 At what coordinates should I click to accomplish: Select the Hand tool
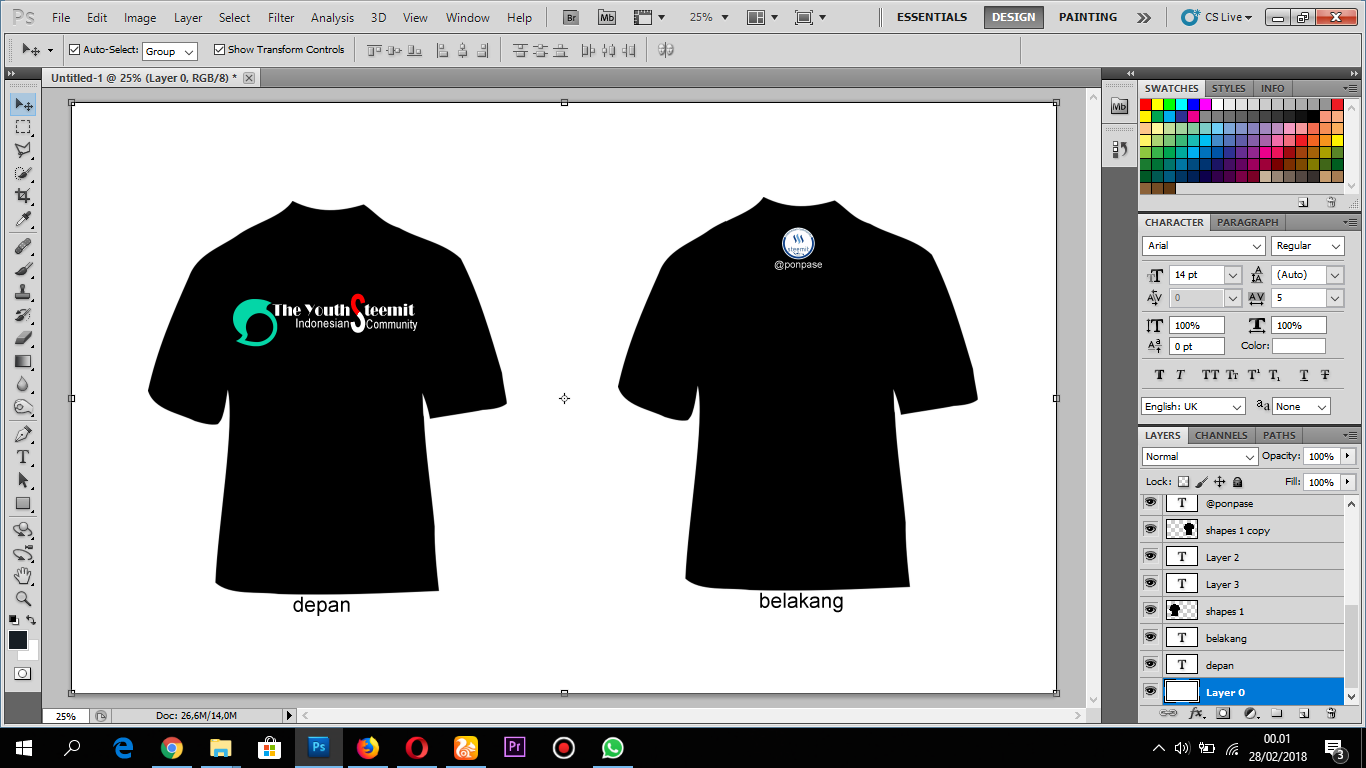[x=23, y=576]
